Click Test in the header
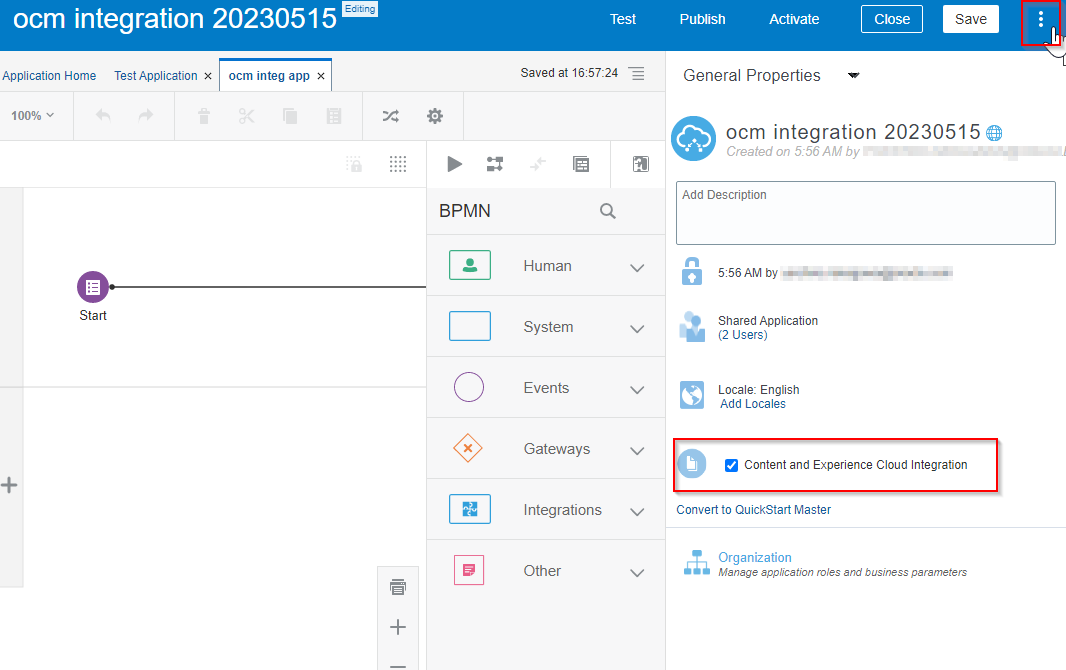This screenshot has height=670, width=1066. pyautogui.click(x=623, y=19)
